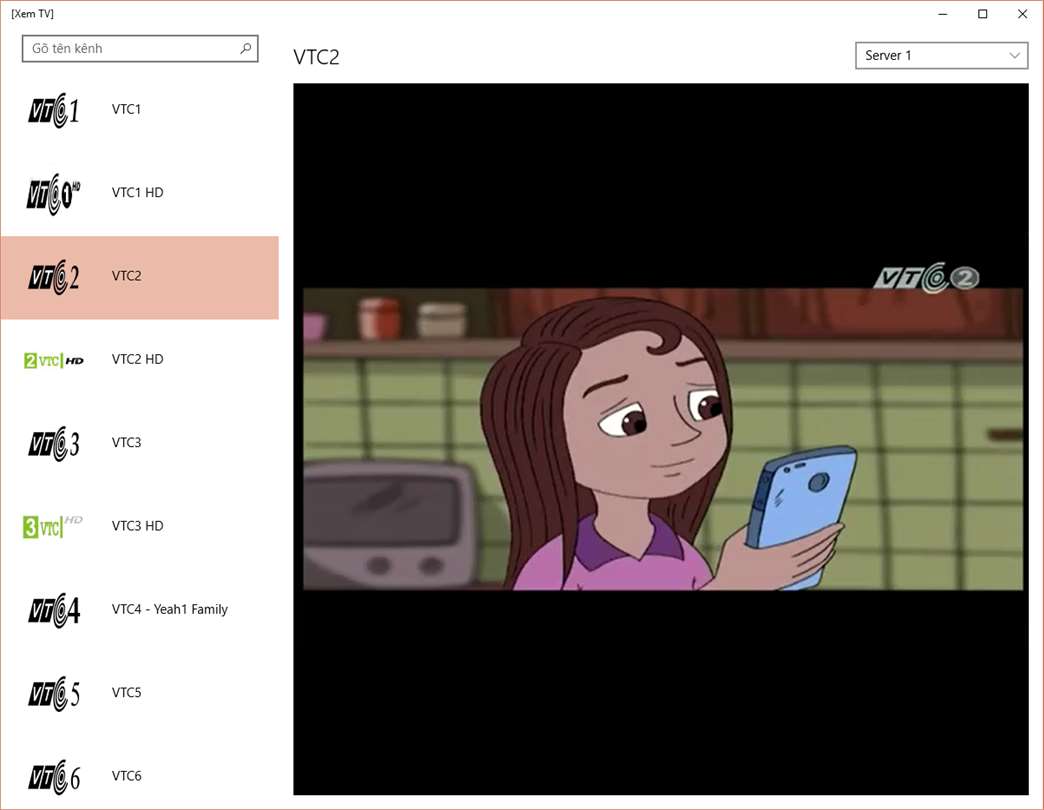Screen dimensions: 1044x810
Task: Click the VTC1 channel logo
Action: click(x=54, y=110)
